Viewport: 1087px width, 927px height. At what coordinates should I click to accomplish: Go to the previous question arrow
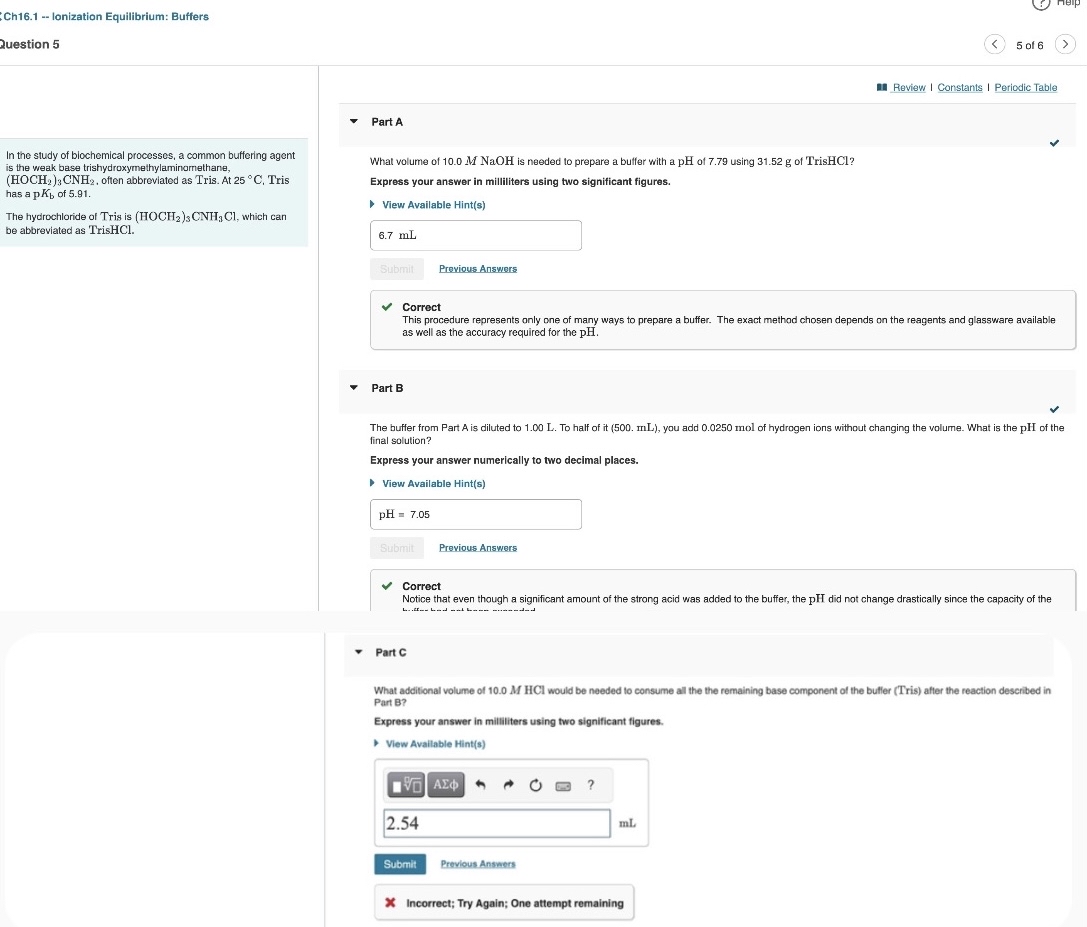click(995, 44)
